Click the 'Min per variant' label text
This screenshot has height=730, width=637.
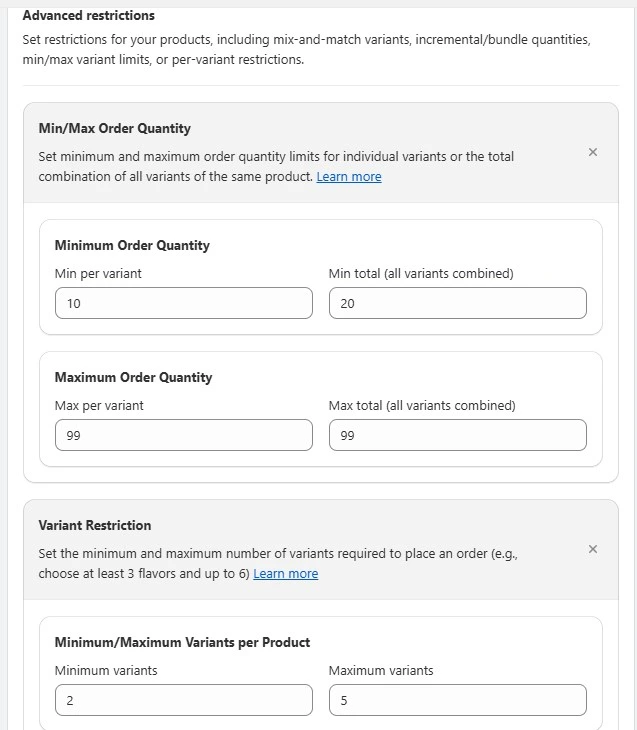point(98,273)
